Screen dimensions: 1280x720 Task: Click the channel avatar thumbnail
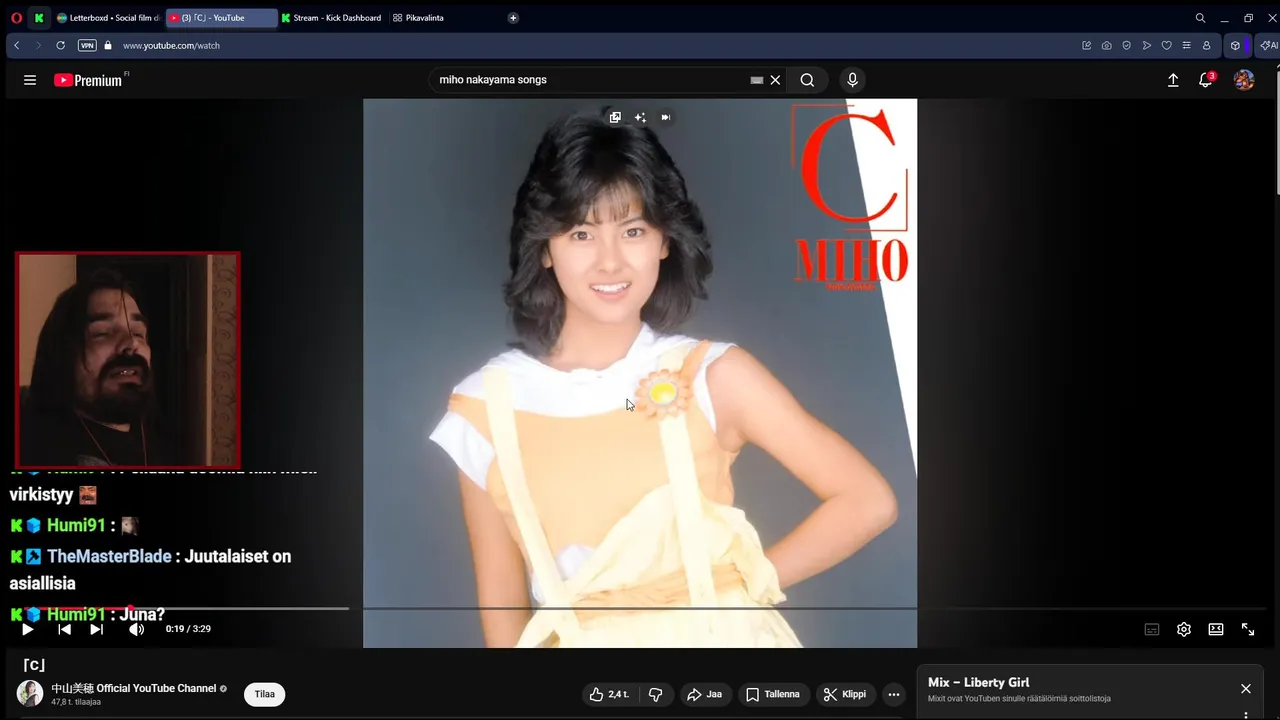pyautogui.click(x=30, y=693)
